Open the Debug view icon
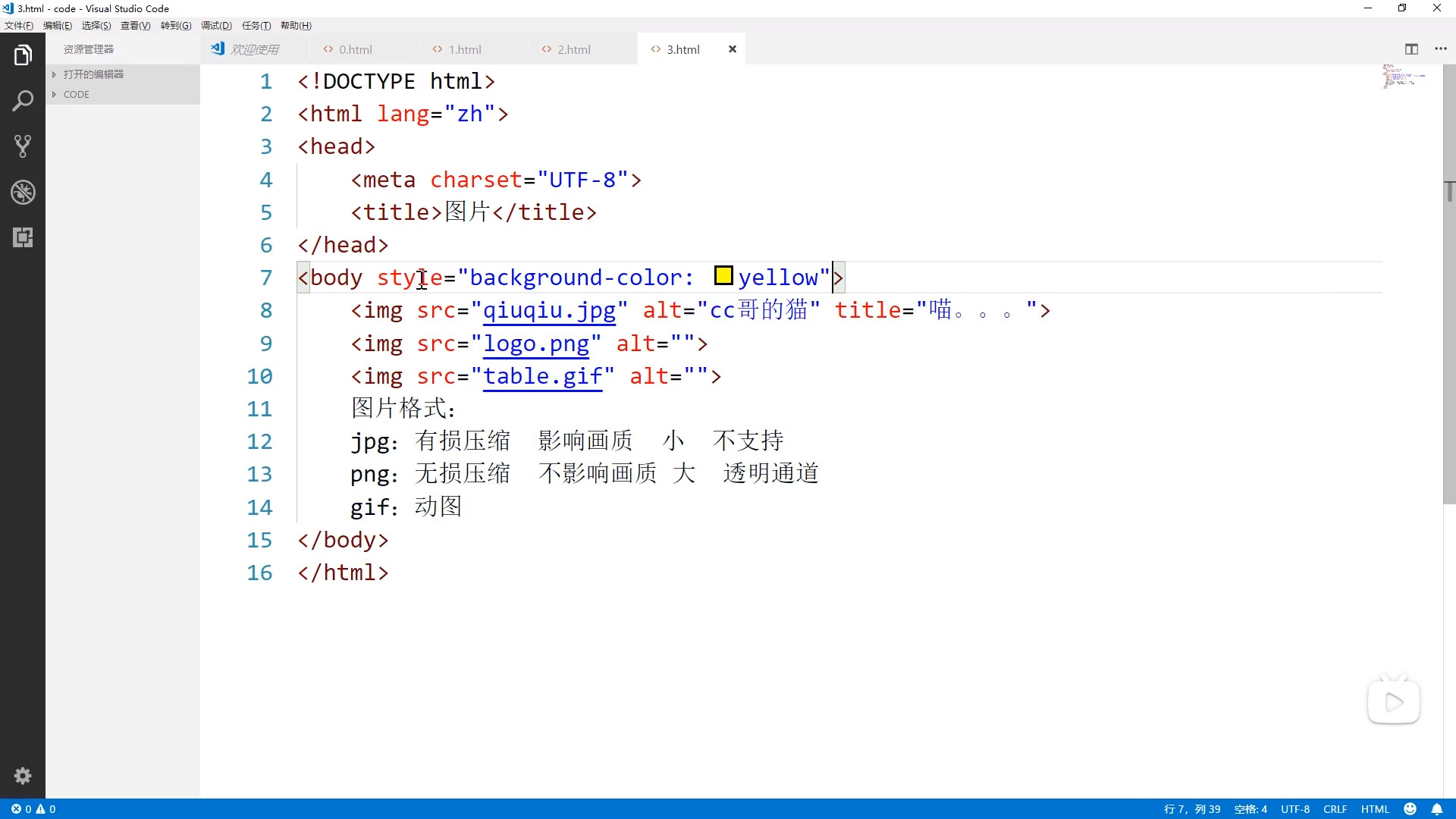Image resolution: width=1456 pixels, height=819 pixels. point(23,192)
